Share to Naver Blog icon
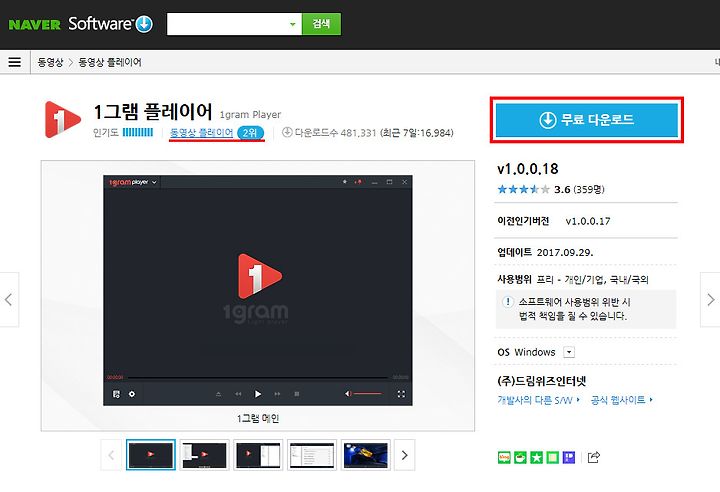Screen dimensions: 720x492 pos(504,458)
